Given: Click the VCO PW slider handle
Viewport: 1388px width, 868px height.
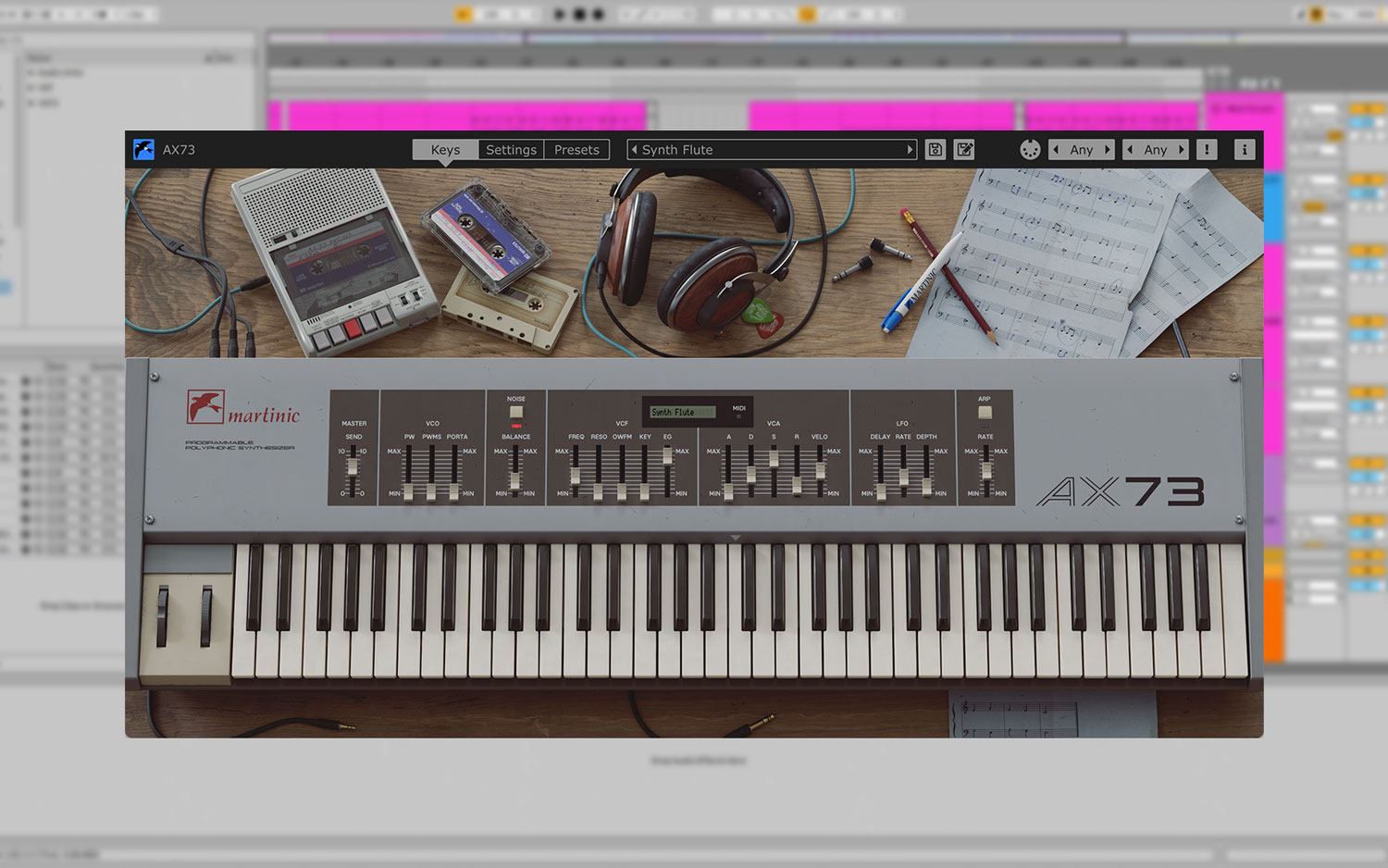Looking at the screenshot, I should pos(408,491).
